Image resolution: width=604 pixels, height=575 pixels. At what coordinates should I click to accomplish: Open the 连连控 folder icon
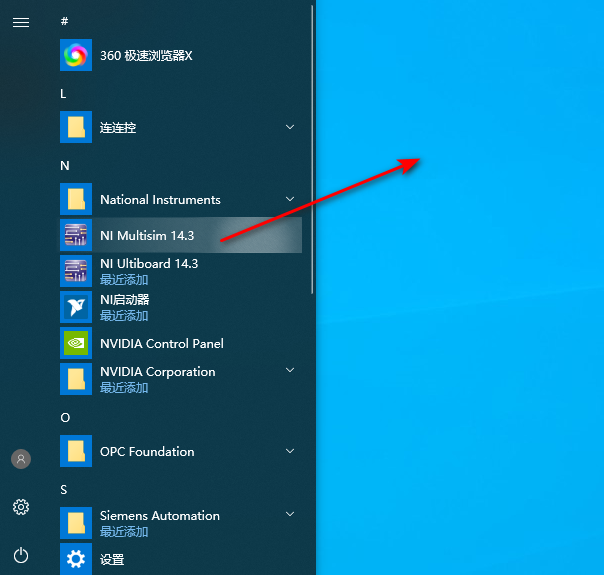click(x=76, y=127)
